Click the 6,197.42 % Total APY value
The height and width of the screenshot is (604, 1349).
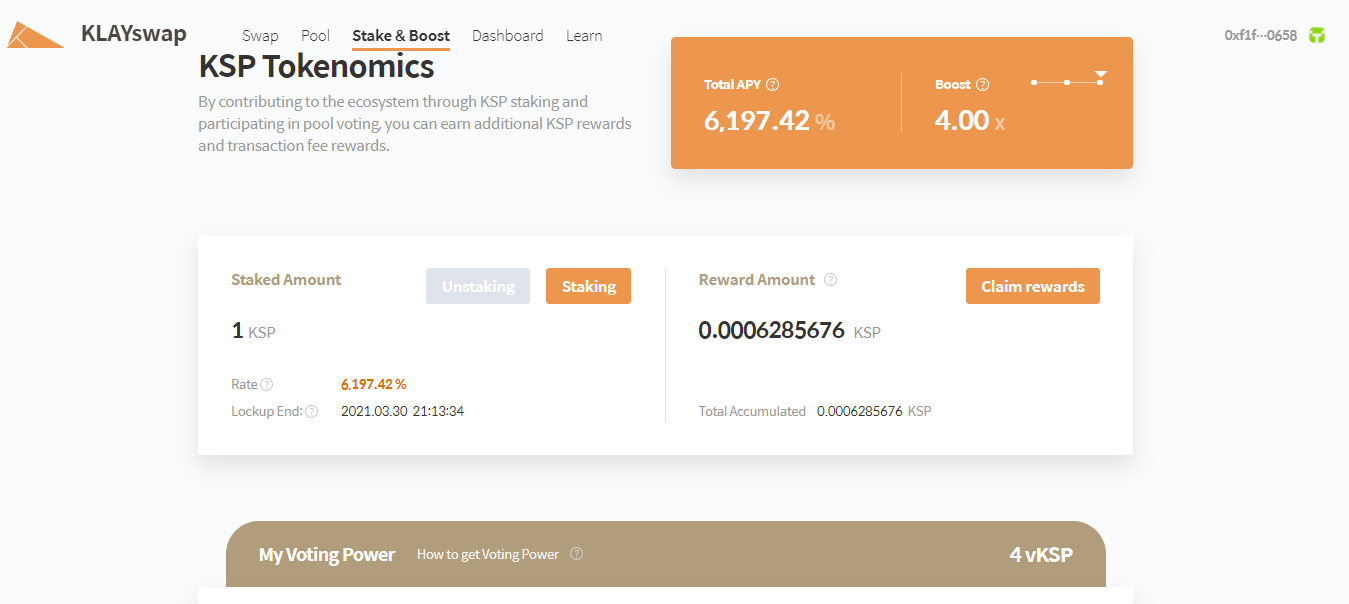(769, 121)
